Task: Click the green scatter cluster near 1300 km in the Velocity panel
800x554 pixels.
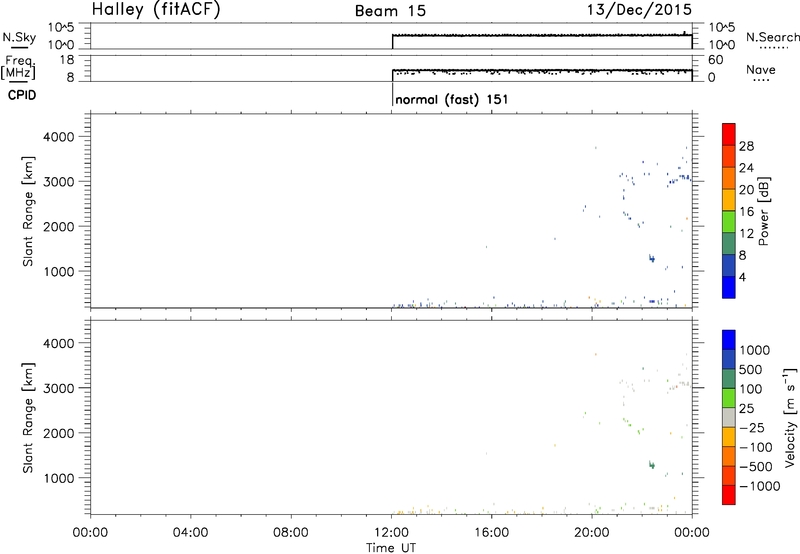Action: tap(652, 465)
